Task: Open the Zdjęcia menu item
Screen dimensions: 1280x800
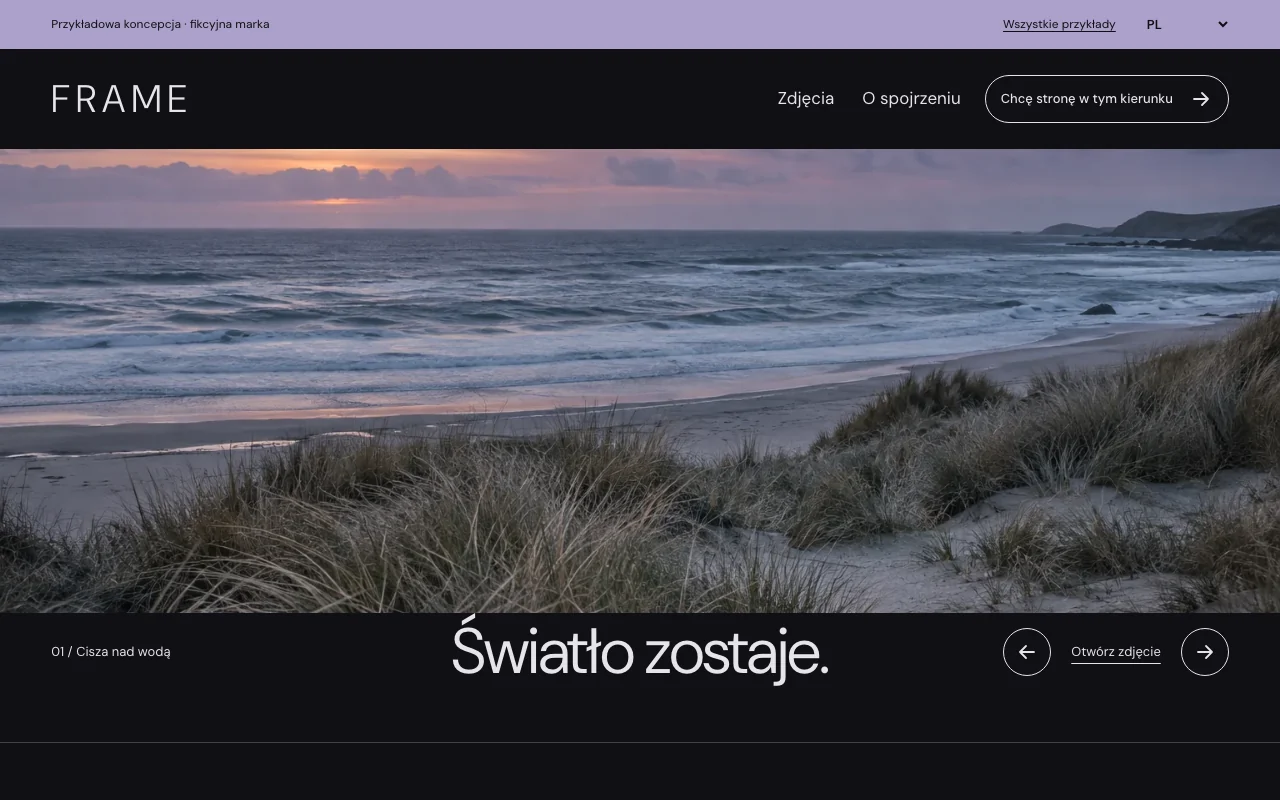Action: coord(806,98)
